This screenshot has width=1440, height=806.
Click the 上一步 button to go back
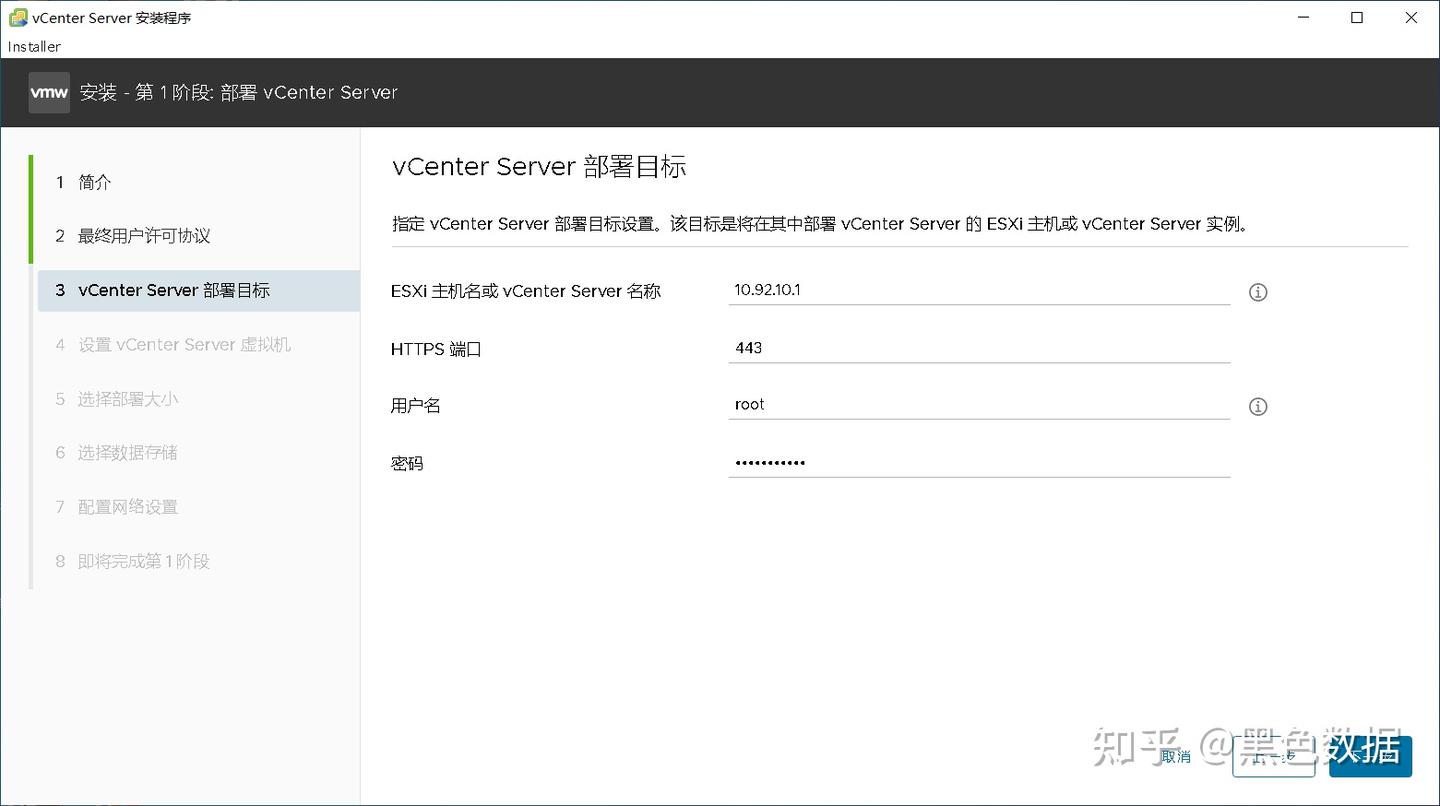1274,757
